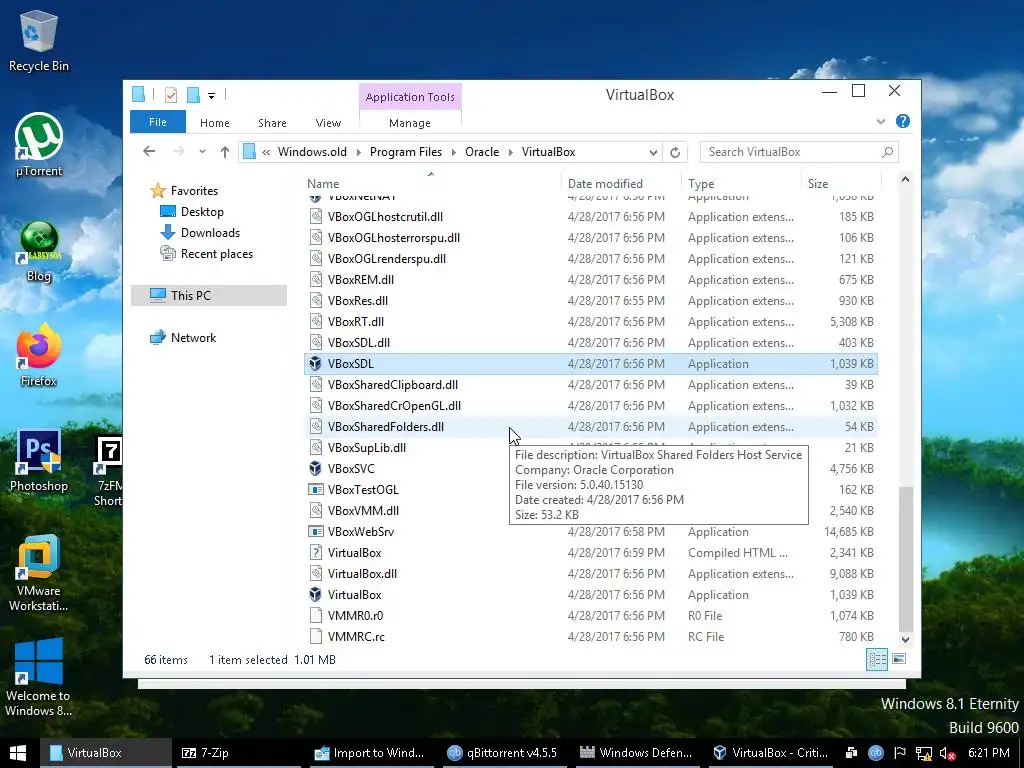Click the volume muted tray icon
This screenshot has width=1024, height=768.
(x=947, y=753)
